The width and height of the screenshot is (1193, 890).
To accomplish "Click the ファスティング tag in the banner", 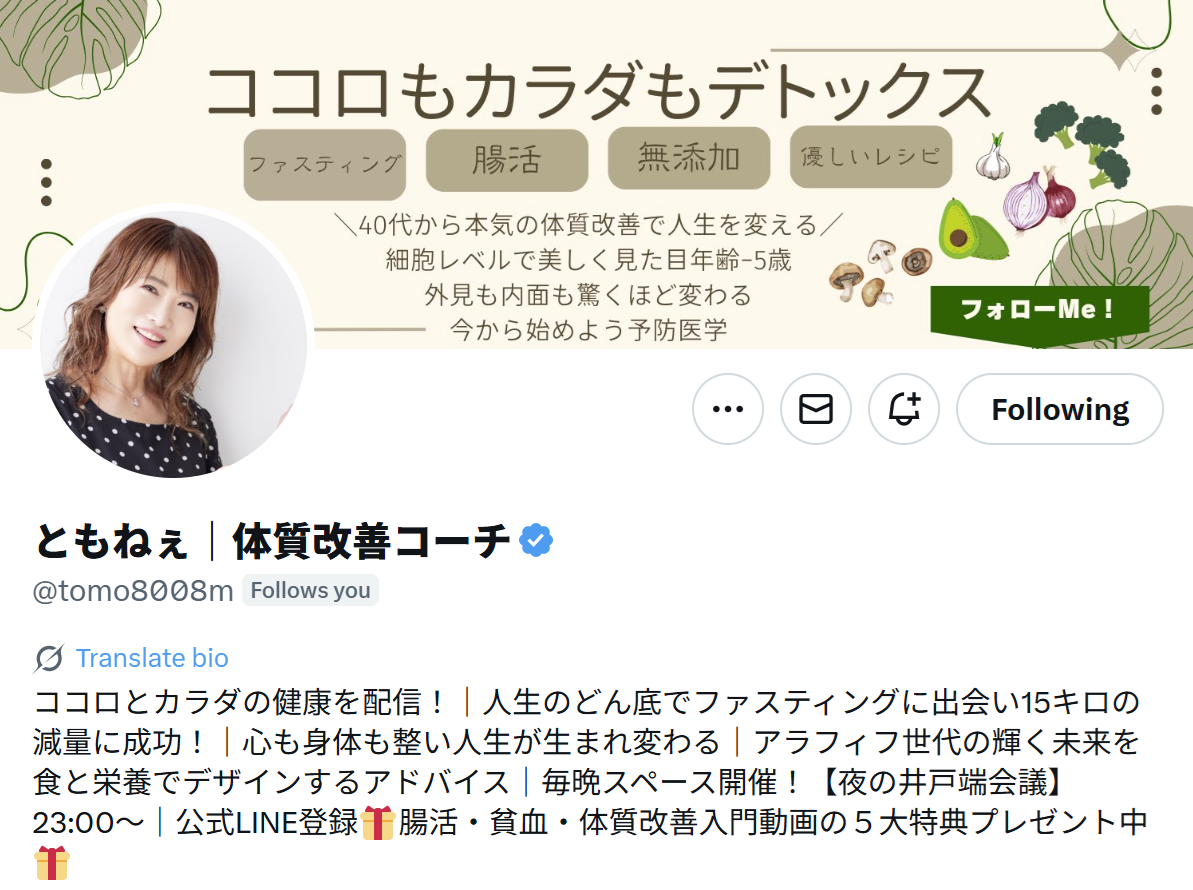I will click(325, 164).
